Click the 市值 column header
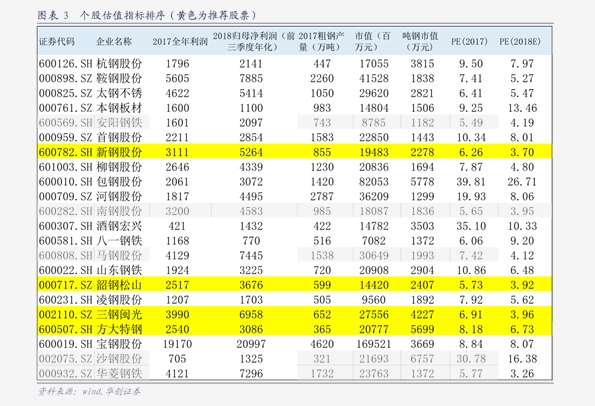 tap(373, 41)
